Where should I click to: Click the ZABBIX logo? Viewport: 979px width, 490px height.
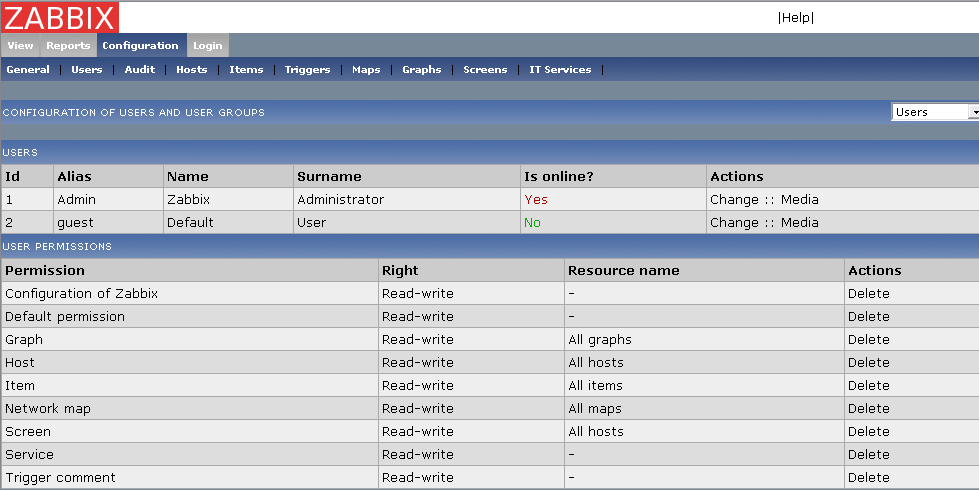(x=60, y=17)
